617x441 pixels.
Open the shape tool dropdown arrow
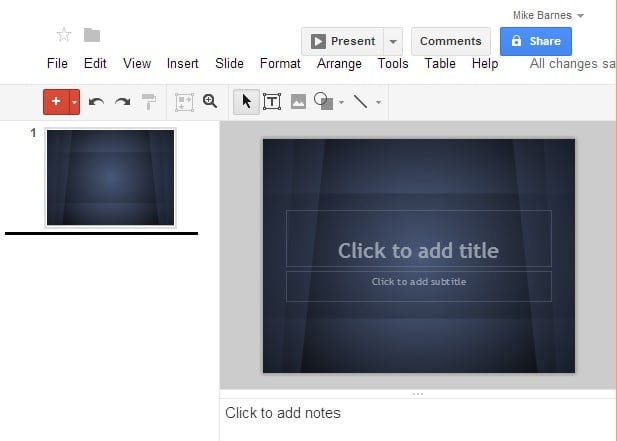(x=341, y=102)
